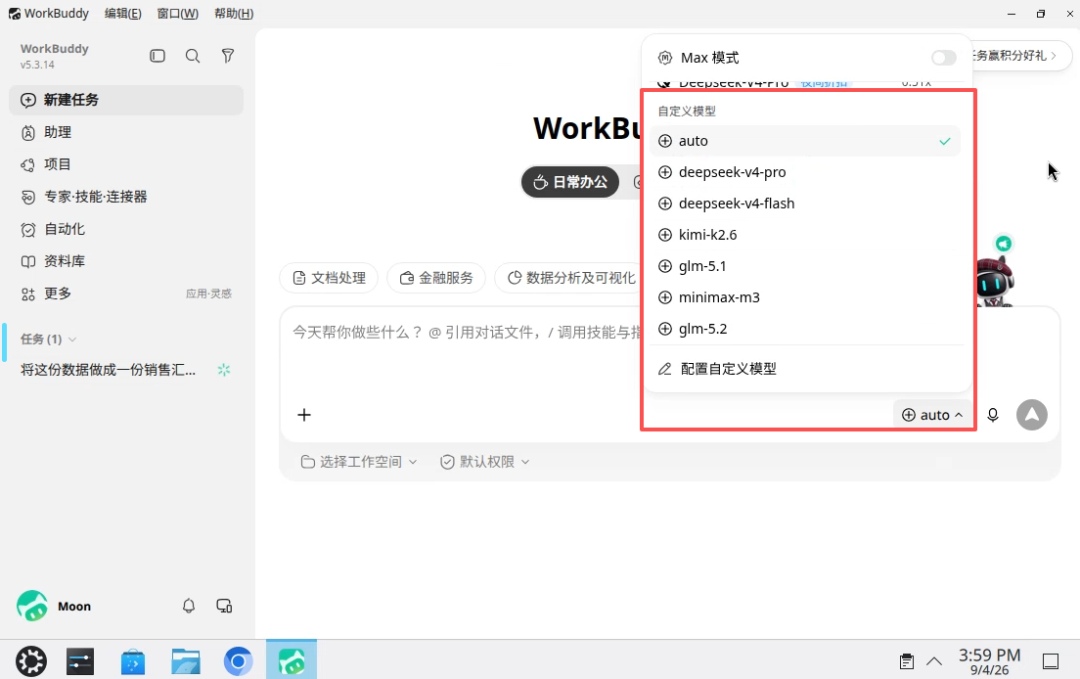The image size is (1080, 679).
Task: Click 配置自定义模型 to configure models
Action: click(804, 369)
